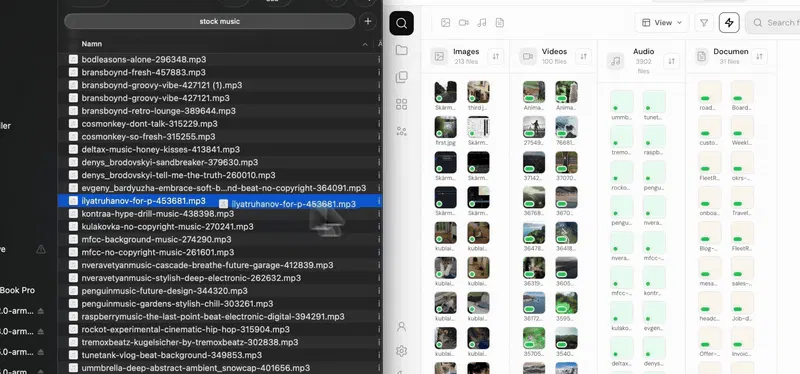This screenshot has height=374, width=800.
Task: Sort the Documents column with its arrows button
Action: pyautogui.click(x=759, y=57)
